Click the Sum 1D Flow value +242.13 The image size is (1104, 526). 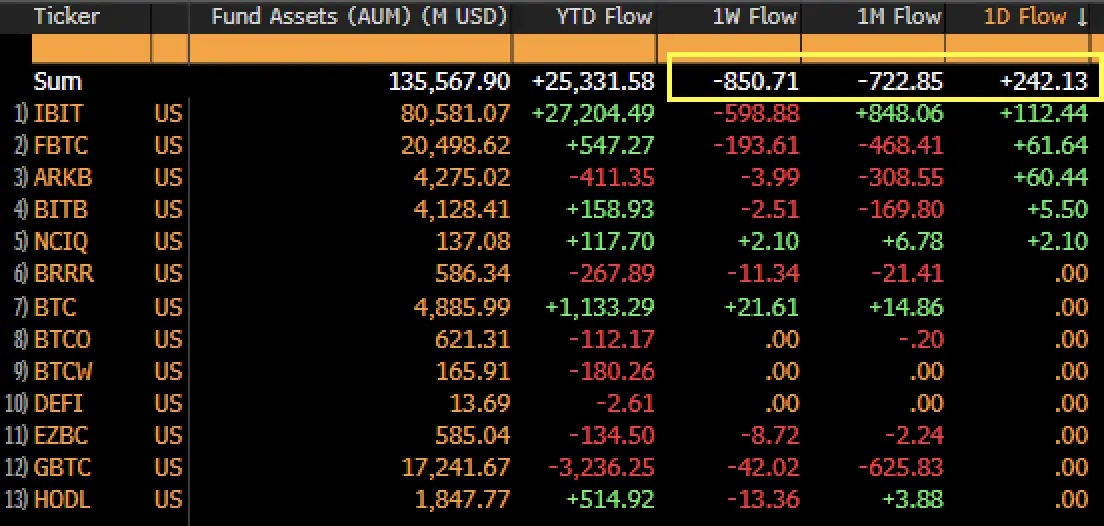1043,82
